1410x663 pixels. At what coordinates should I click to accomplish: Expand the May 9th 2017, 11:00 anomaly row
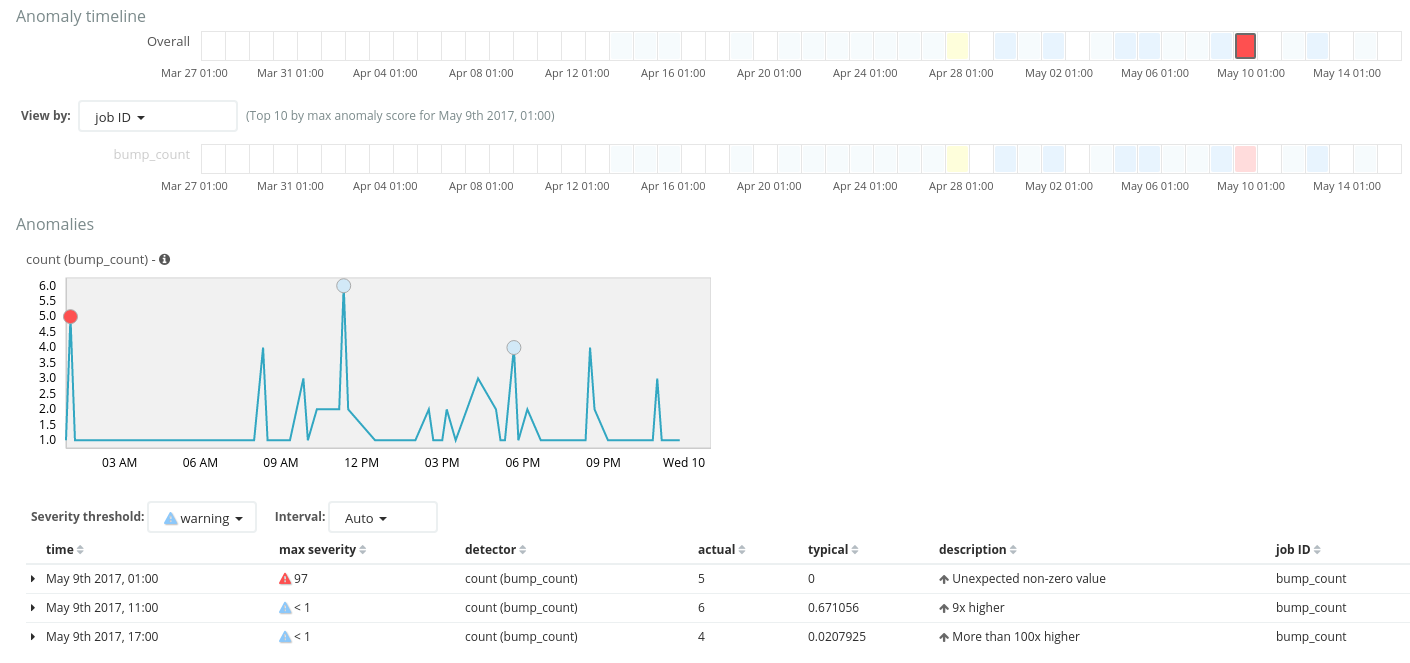(33, 608)
